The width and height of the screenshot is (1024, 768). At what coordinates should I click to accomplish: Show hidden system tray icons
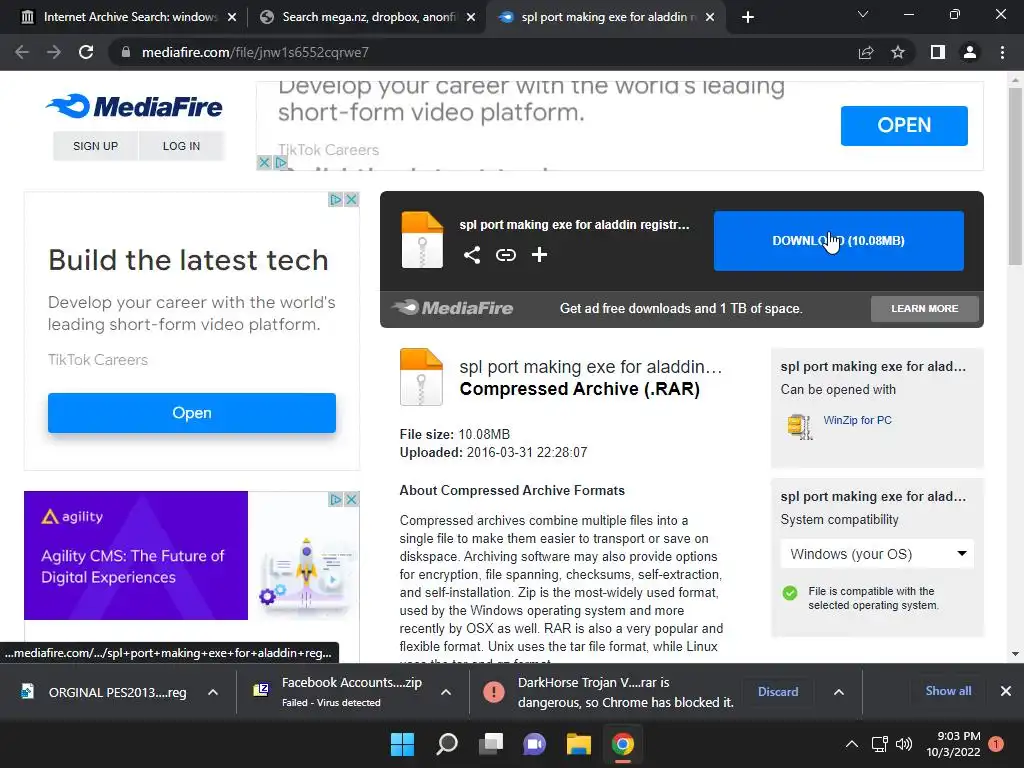pos(852,744)
